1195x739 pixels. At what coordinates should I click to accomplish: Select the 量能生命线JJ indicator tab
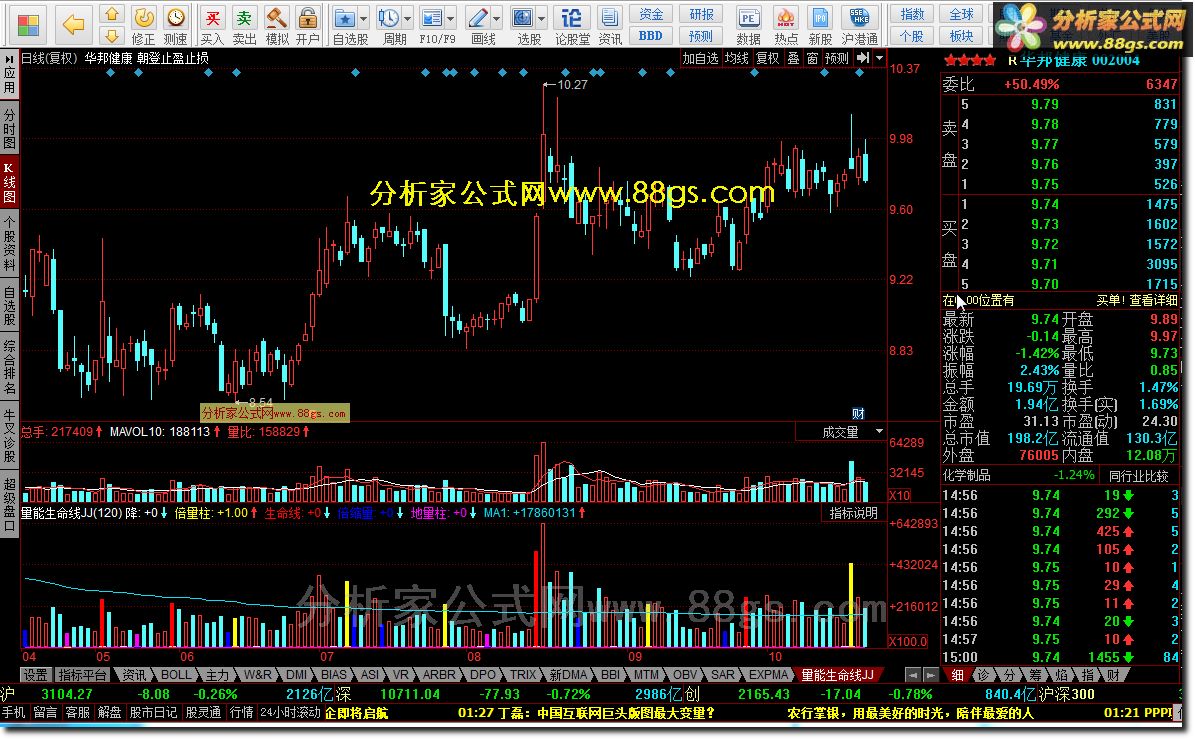(837, 675)
